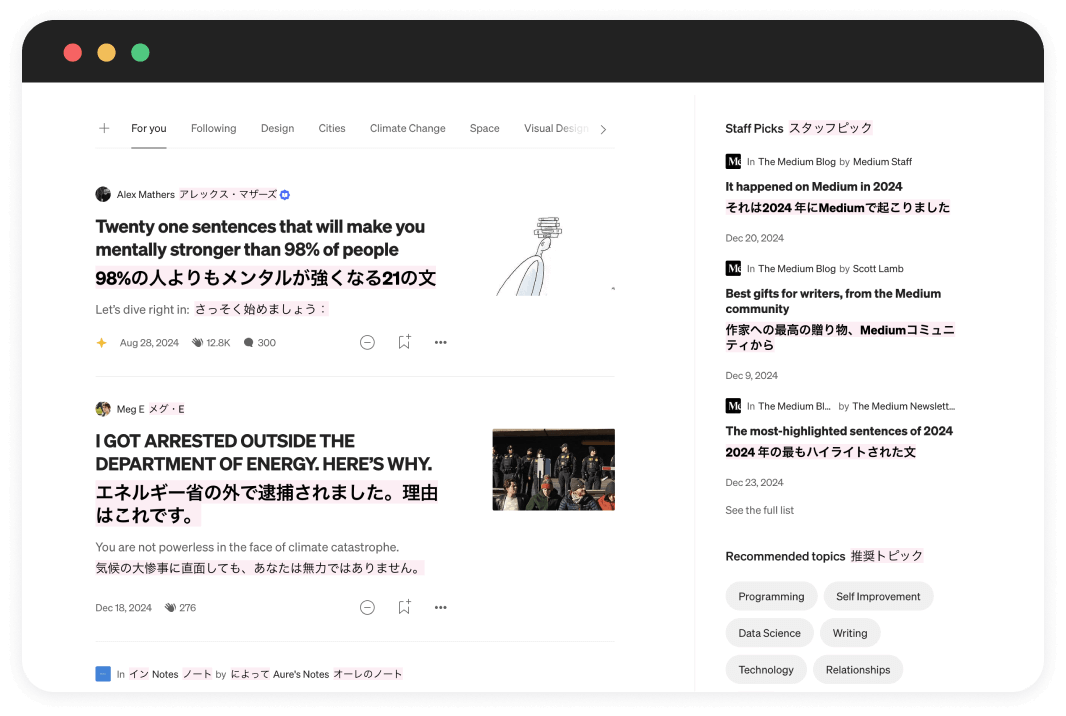This screenshot has width=1066, height=716.
Task: Switch to the Following tab
Action: tap(213, 128)
